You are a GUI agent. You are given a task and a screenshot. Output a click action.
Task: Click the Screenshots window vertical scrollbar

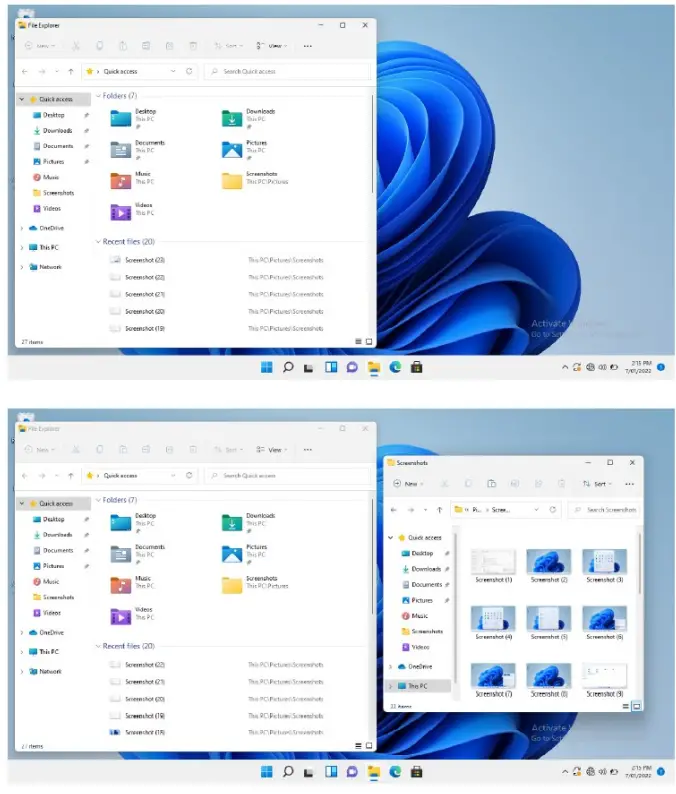(640, 563)
